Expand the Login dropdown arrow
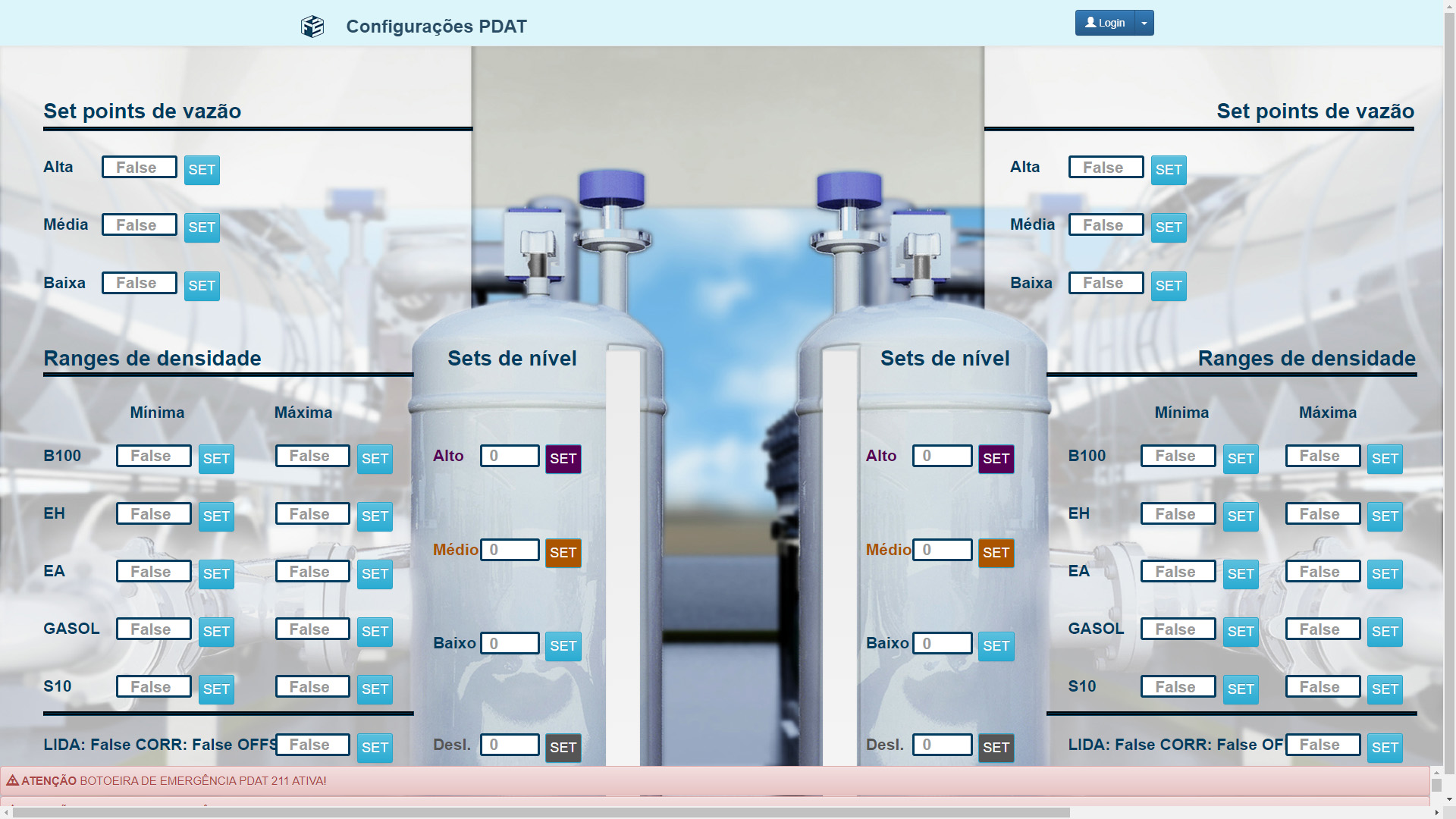1456x819 pixels. (1144, 23)
